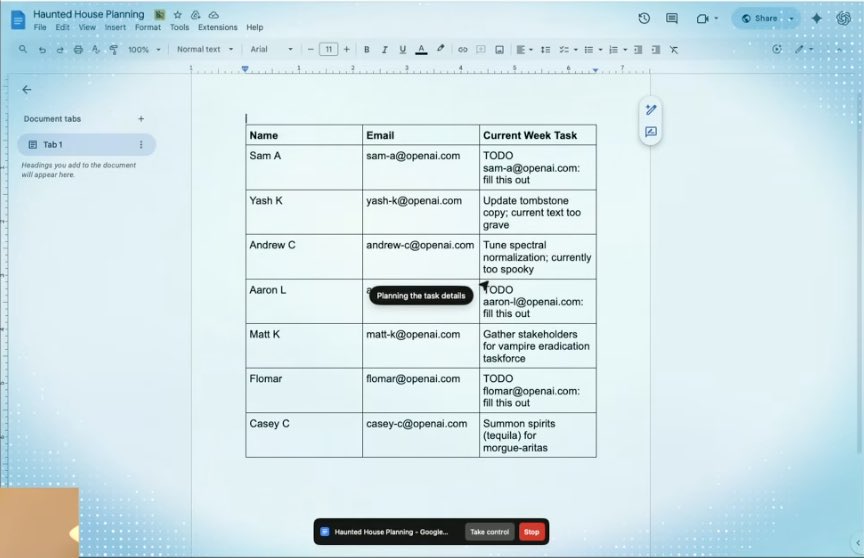Open the Google Docs home icon
The width and height of the screenshot is (864, 558).
click(x=18, y=20)
